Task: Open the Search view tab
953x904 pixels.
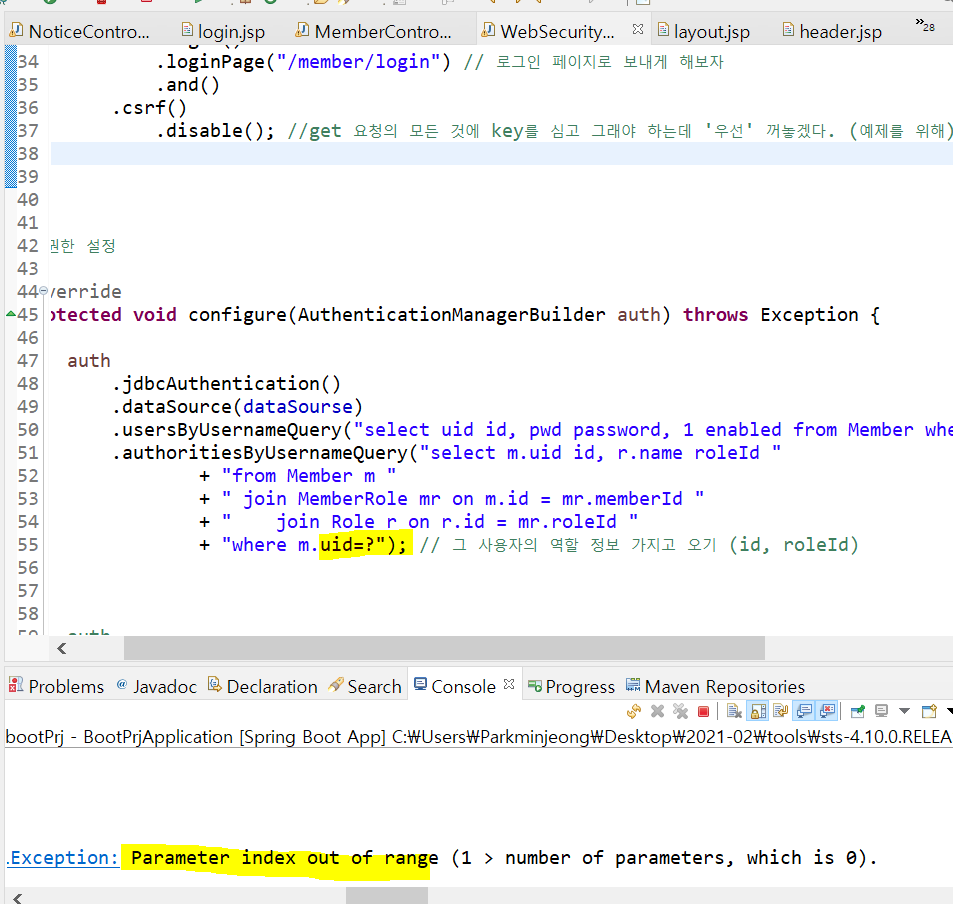Action: pos(374,686)
